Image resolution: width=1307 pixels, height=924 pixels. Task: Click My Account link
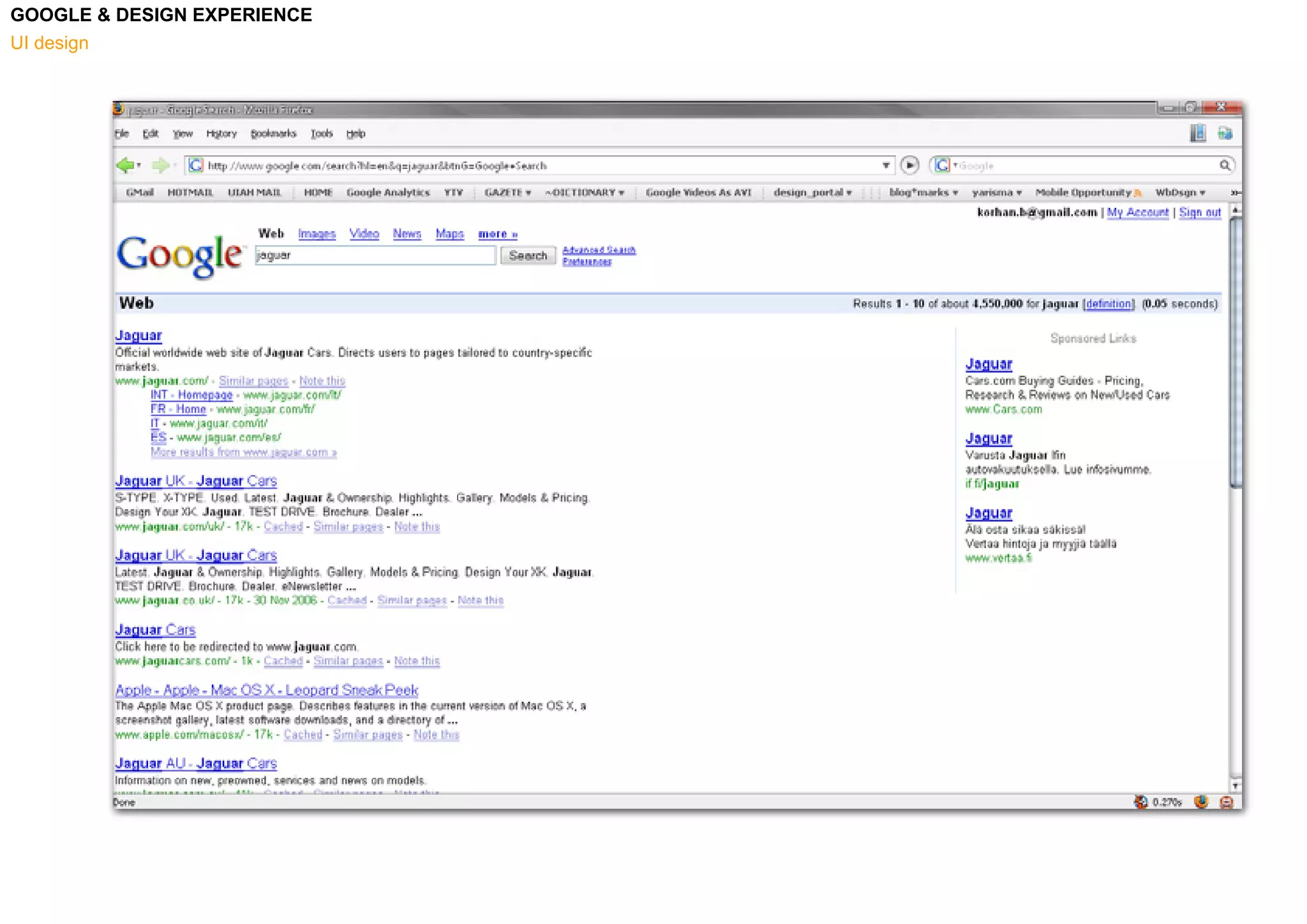pyautogui.click(x=1138, y=212)
